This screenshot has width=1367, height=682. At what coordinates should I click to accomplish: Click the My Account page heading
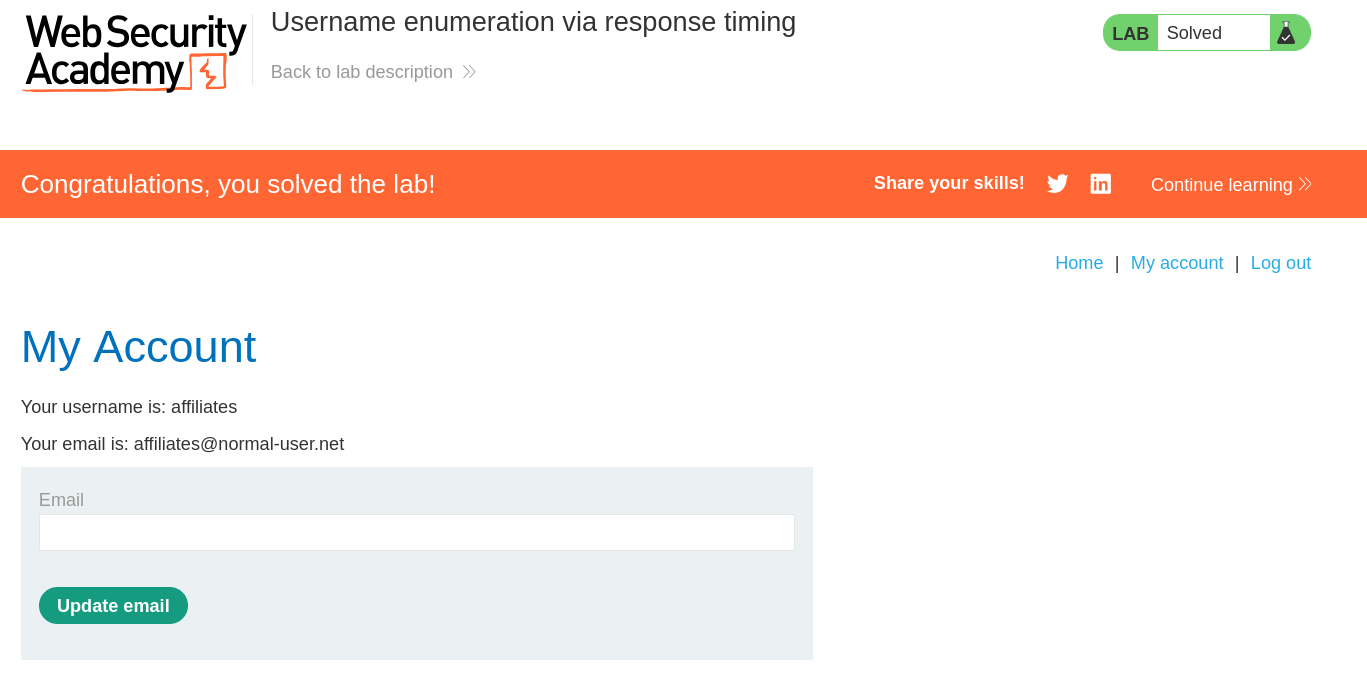point(138,347)
